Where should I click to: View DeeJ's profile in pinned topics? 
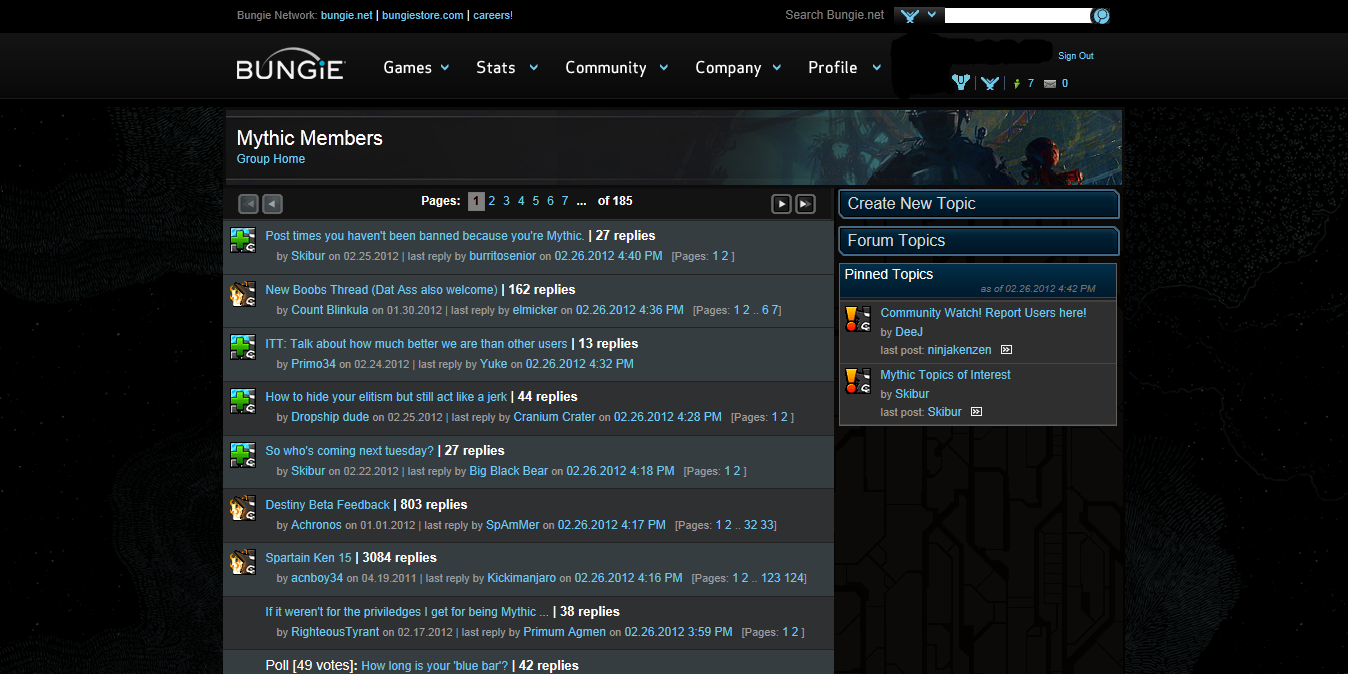tap(909, 332)
